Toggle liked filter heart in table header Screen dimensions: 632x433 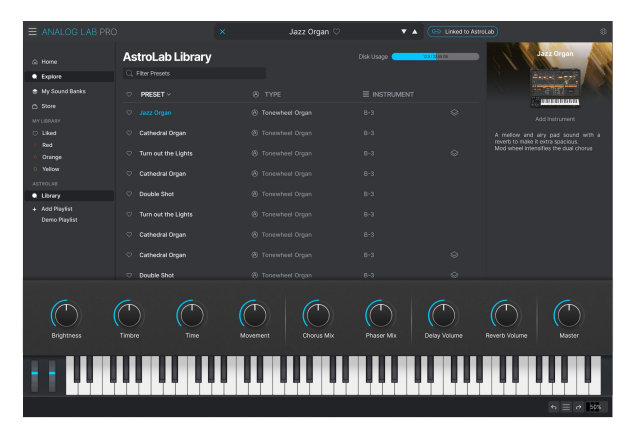click(x=129, y=94)
